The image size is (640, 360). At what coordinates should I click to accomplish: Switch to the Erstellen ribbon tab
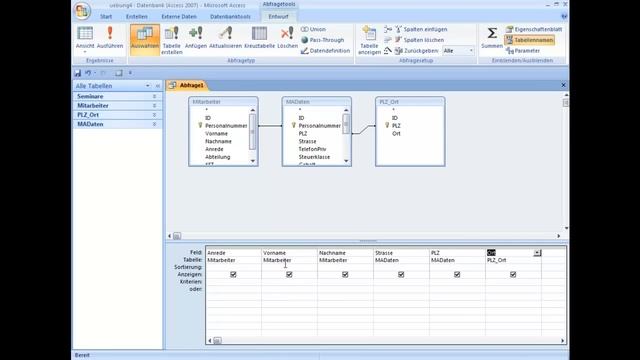tap(137, 17)
